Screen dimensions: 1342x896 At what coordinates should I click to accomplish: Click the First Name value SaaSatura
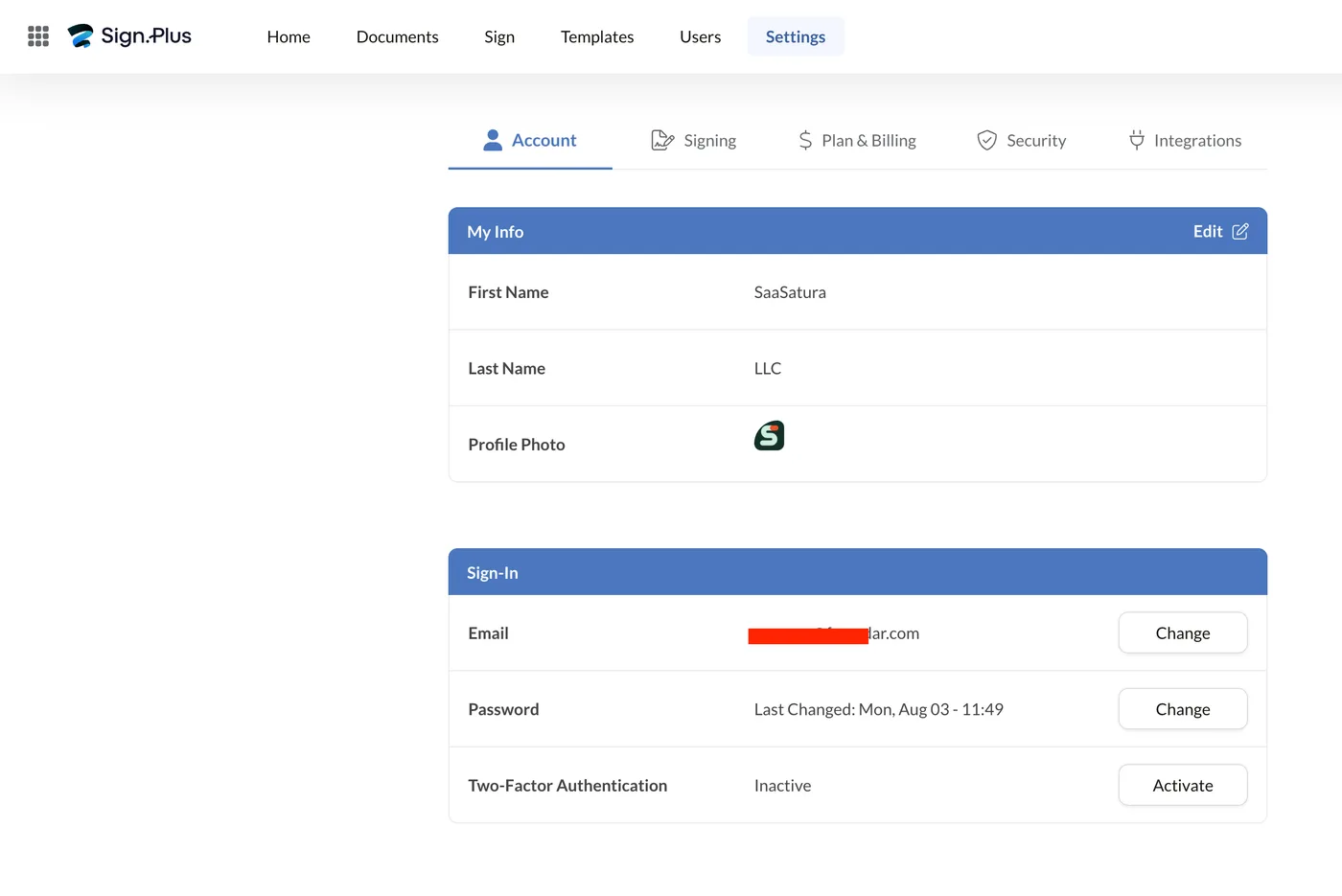click(x=790, y=292)
